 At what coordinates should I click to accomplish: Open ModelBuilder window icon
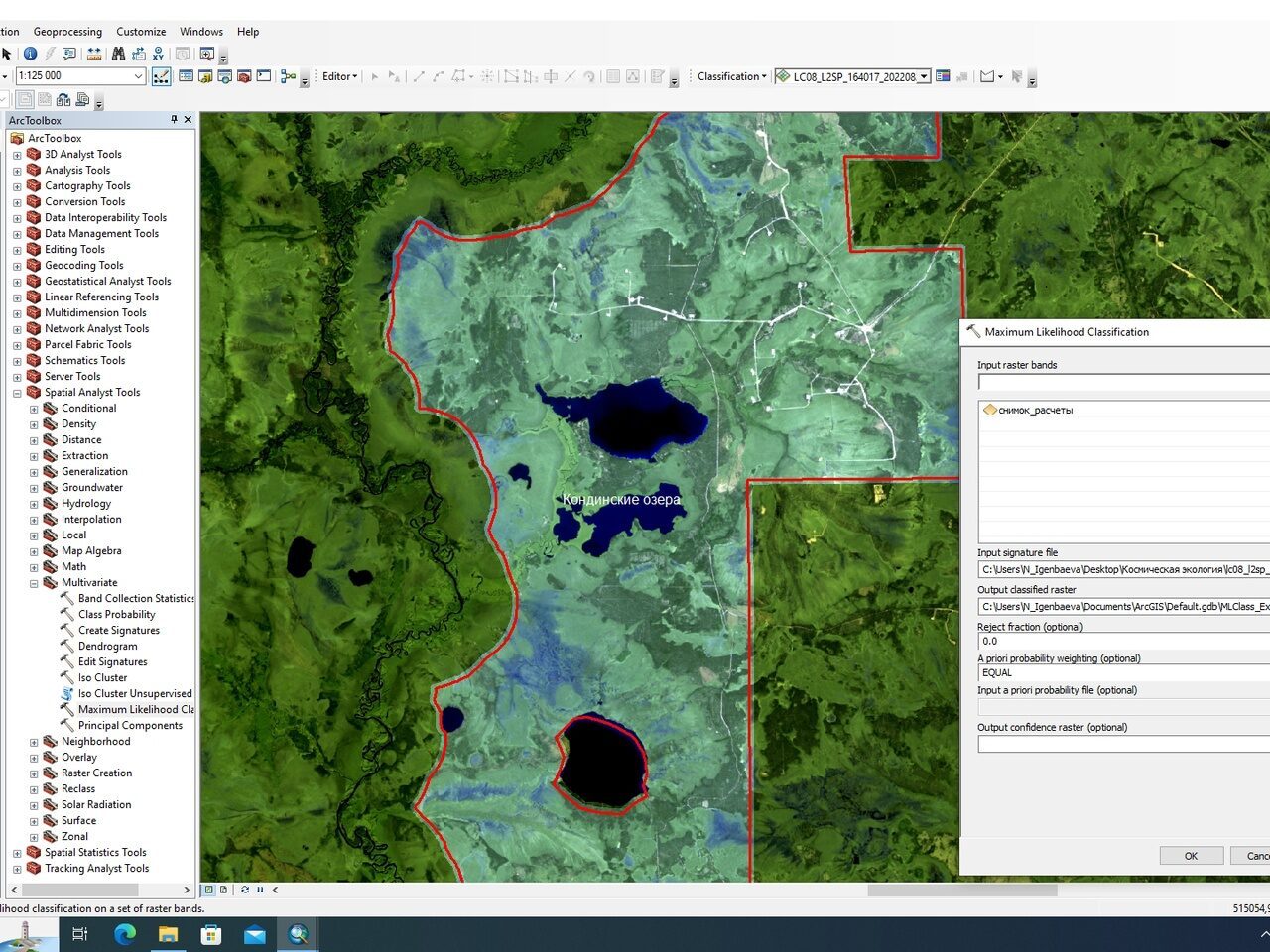pos(289,76)
